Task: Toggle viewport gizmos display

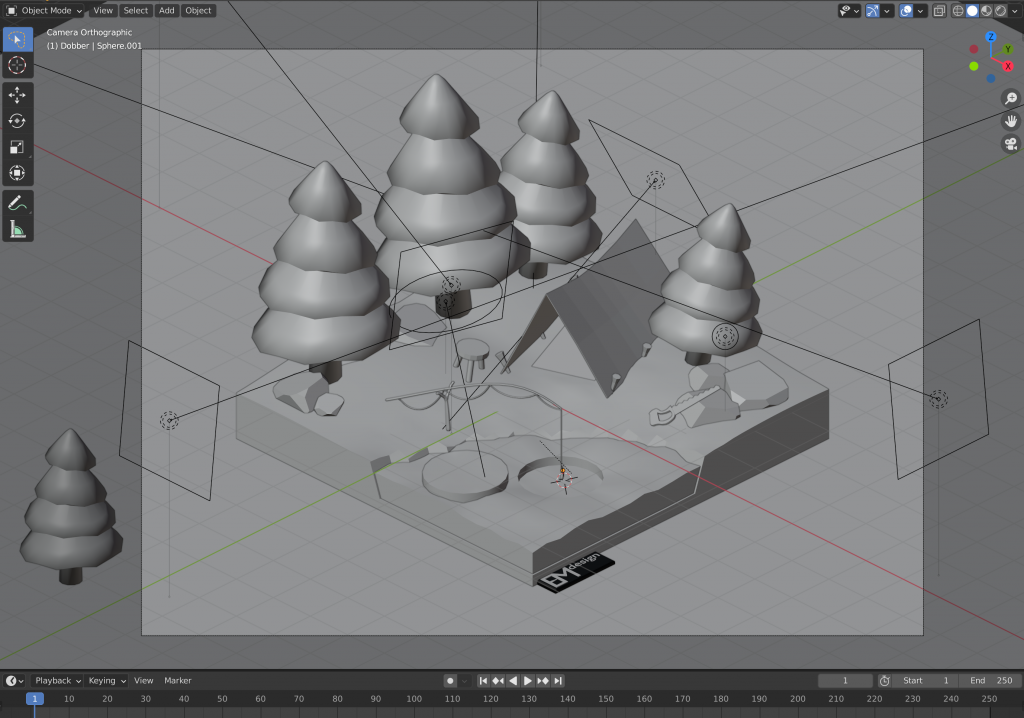Action: click(872, 10)
